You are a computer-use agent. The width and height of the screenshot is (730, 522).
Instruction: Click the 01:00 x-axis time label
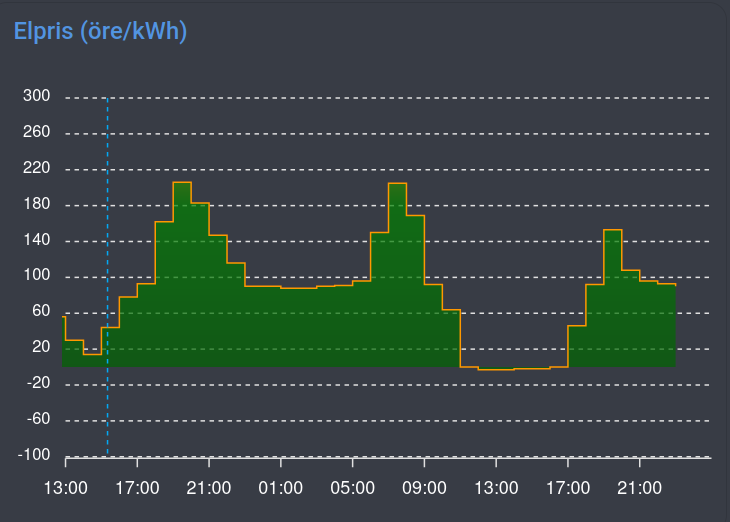pyautogui.click(x=281, y=489)
